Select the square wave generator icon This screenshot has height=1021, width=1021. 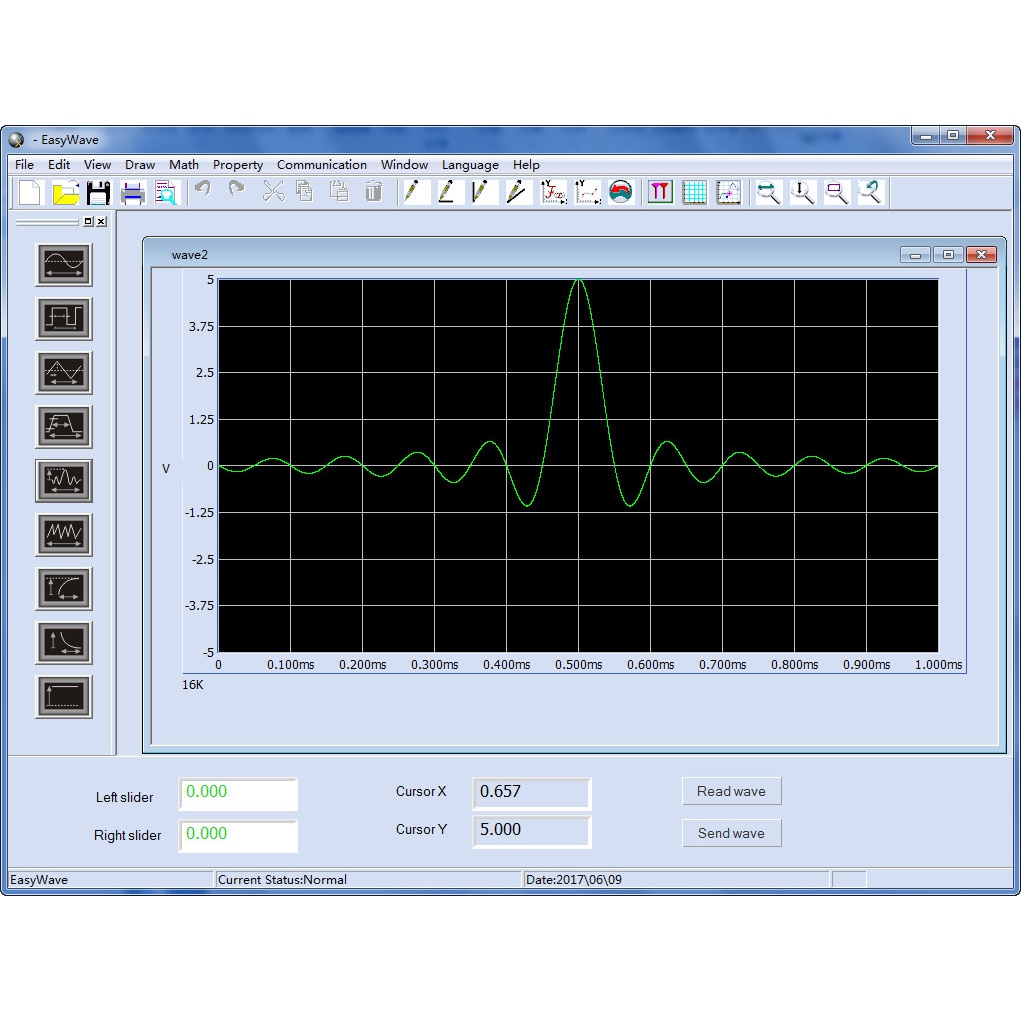[64, 319]
